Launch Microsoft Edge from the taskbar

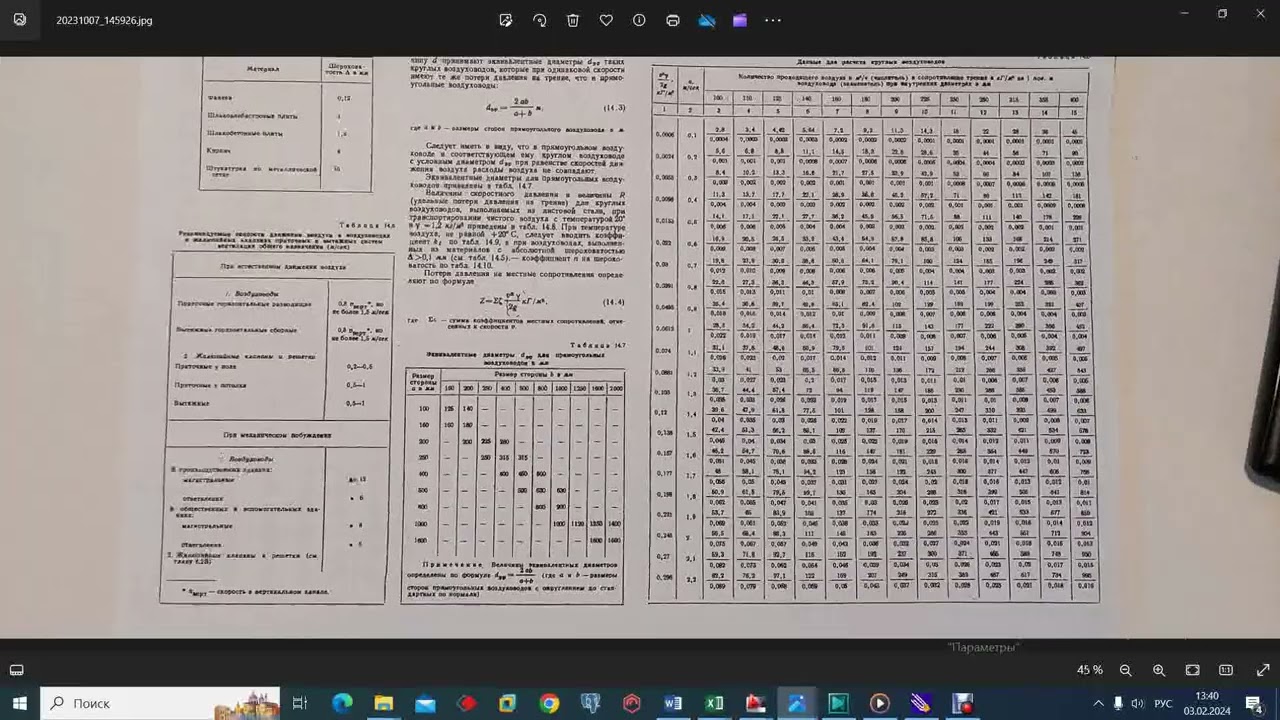[342, 703]
